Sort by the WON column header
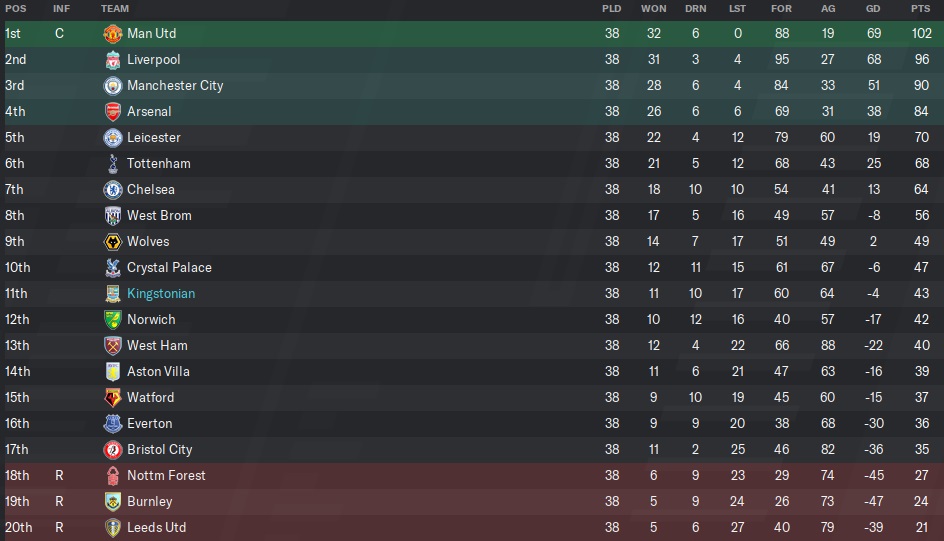Viewport: 944px width, 541px height. 653,9
